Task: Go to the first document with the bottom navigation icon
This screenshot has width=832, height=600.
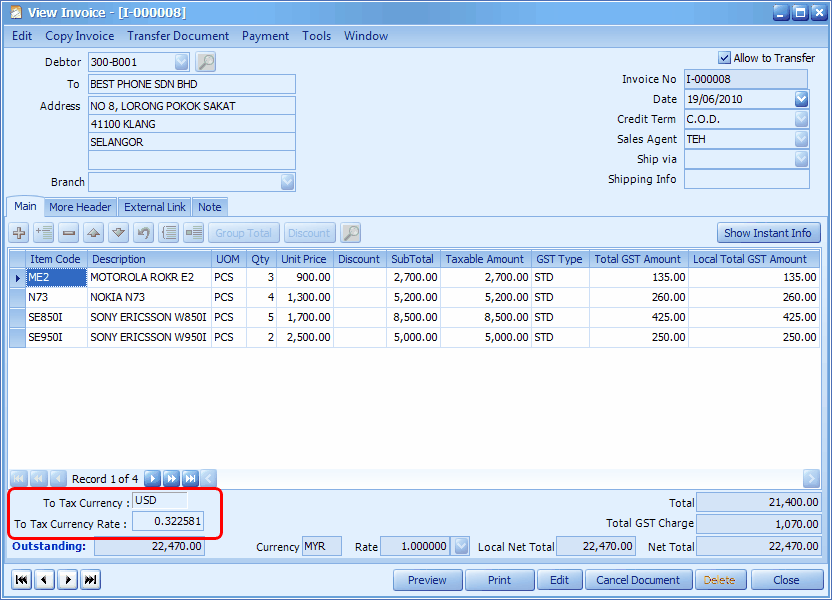Action: pos(20,580)
